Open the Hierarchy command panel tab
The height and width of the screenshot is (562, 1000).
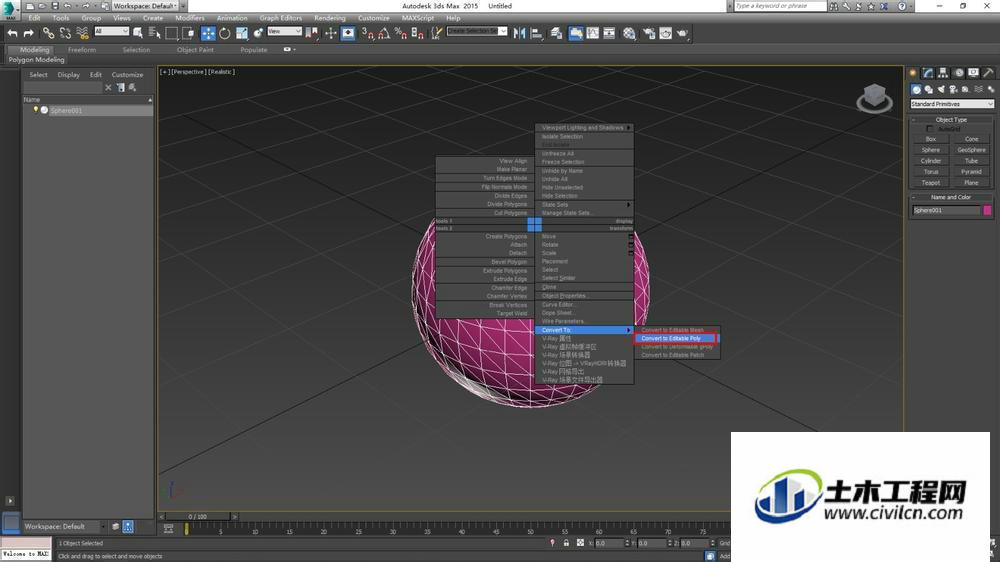pyautogui.click(x=943, y=73)
